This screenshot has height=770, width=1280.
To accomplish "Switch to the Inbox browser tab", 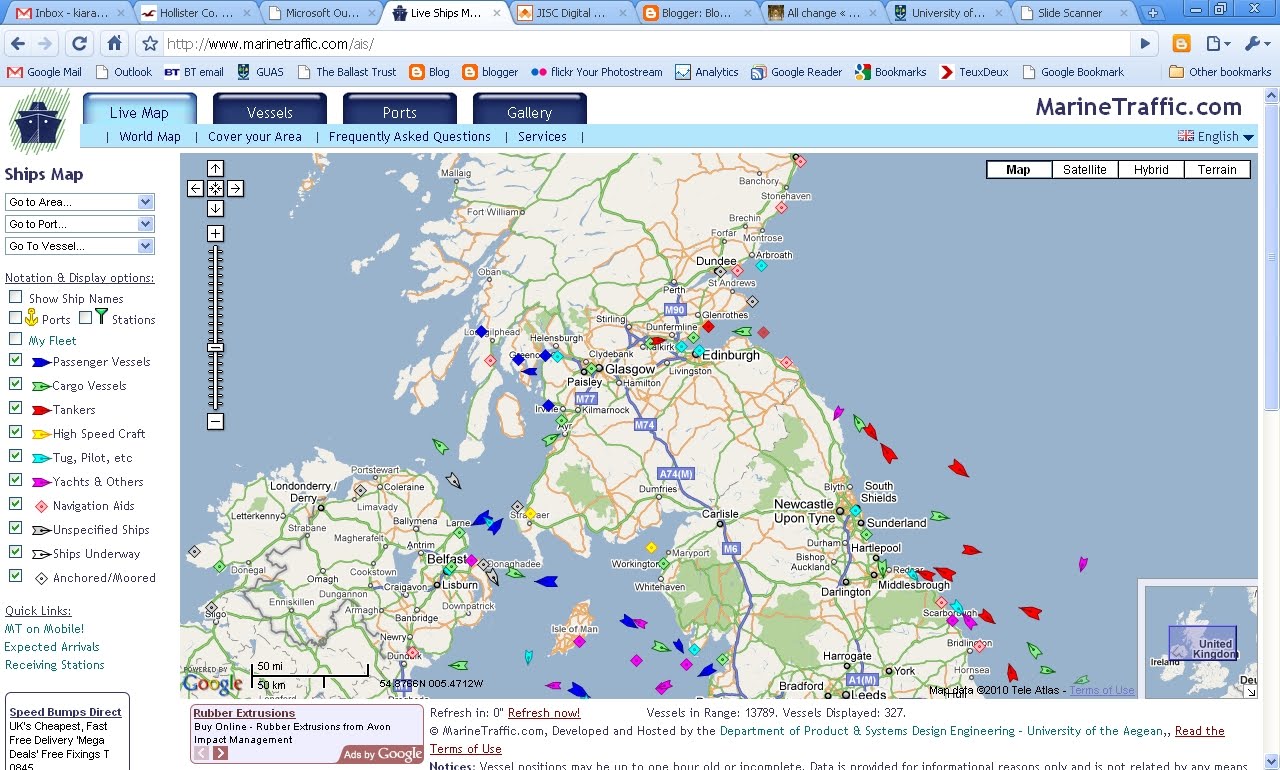I will point(68,13).
